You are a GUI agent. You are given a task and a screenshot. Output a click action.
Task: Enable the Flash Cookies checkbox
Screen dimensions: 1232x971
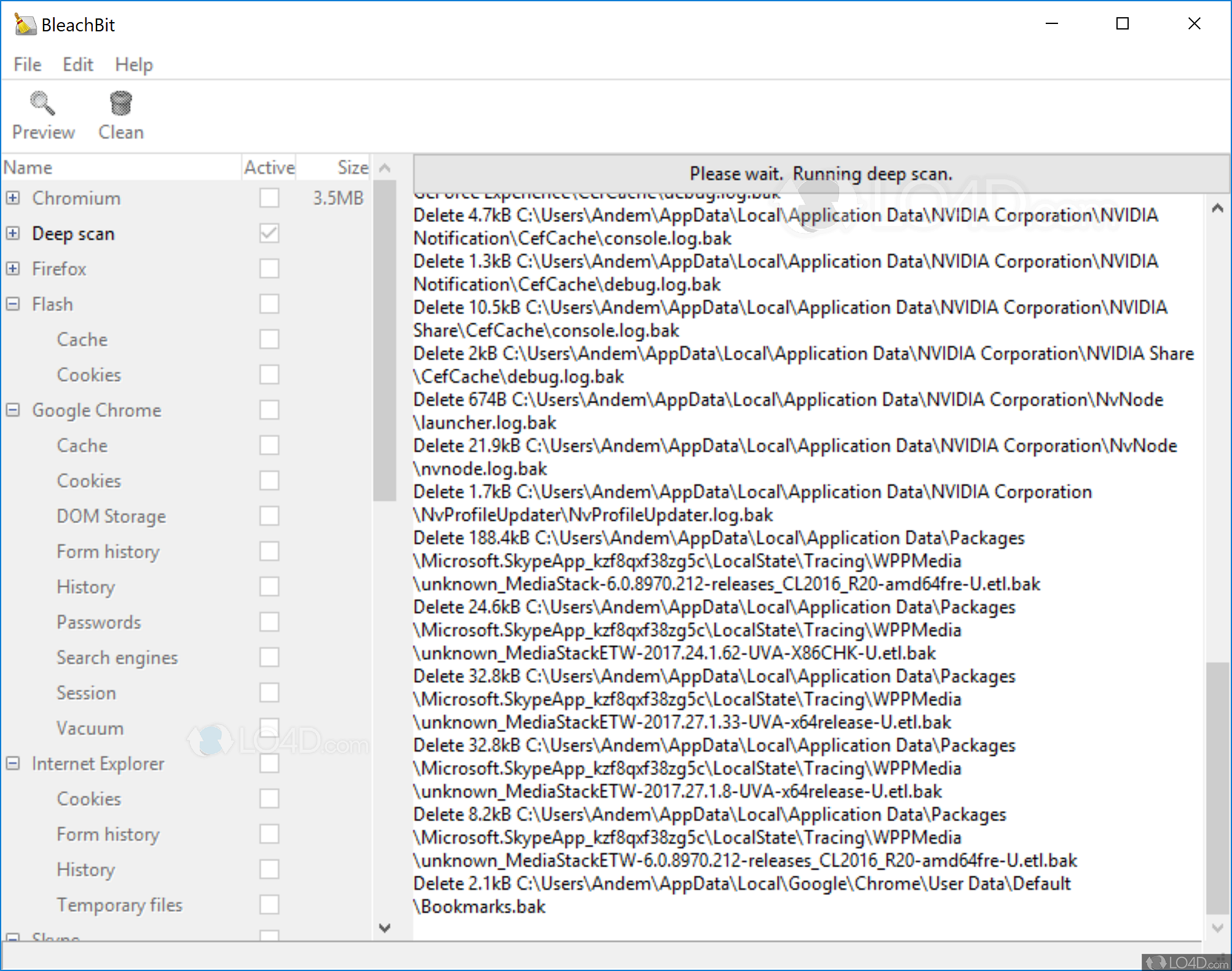(269, 374)
